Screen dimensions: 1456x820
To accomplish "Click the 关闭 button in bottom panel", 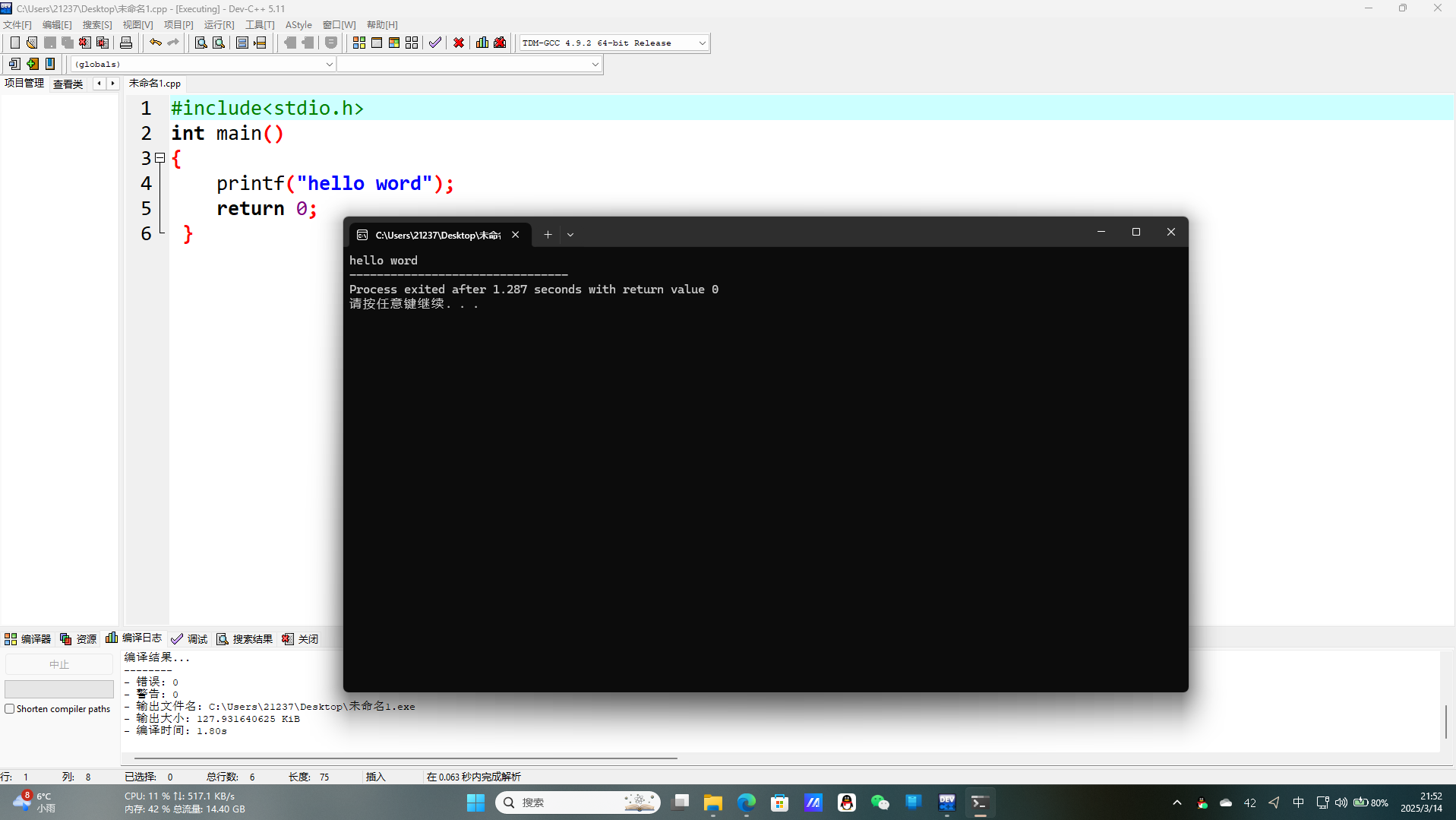I will point(300,639).
